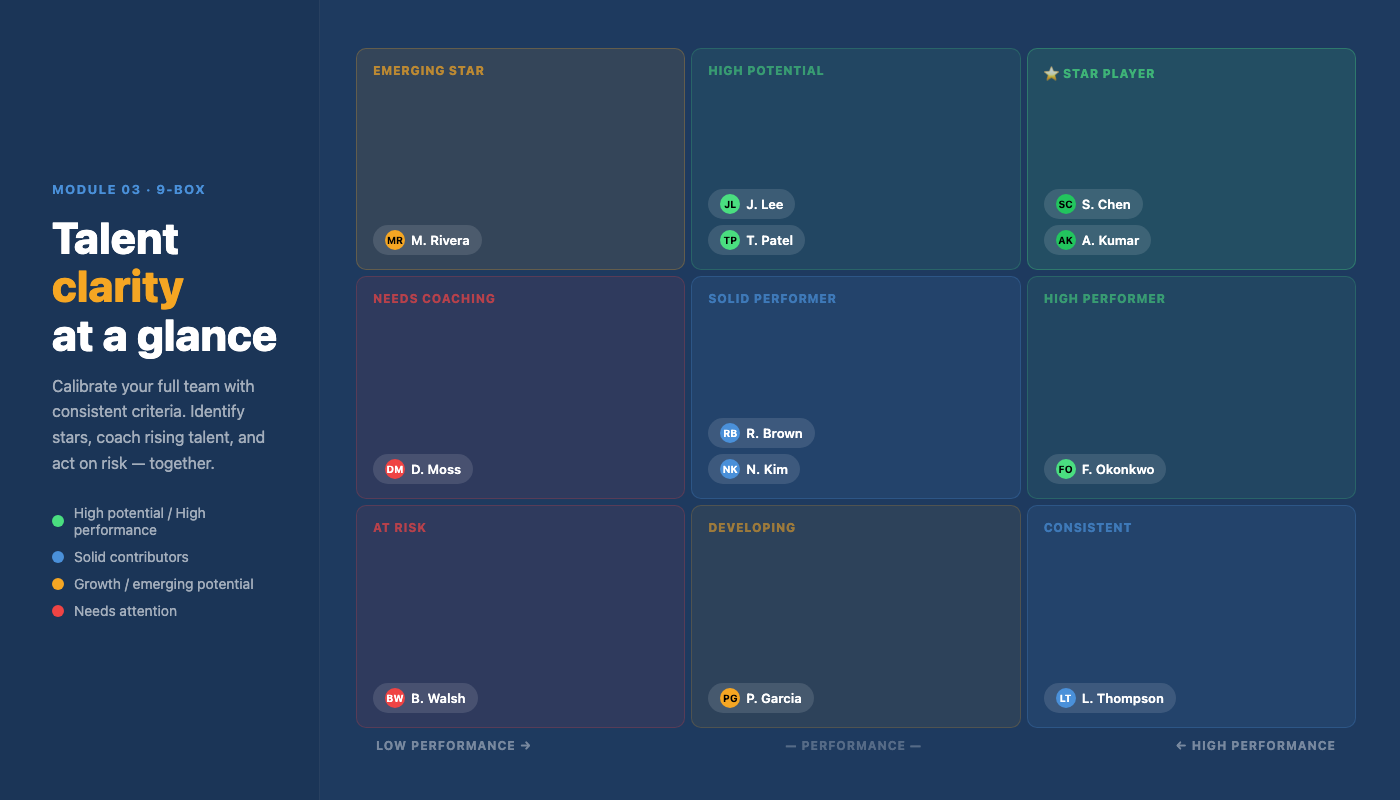The image size is (1400, 800).
Task: Select the R. Brown name chip
Action: [x=761, y=433]
